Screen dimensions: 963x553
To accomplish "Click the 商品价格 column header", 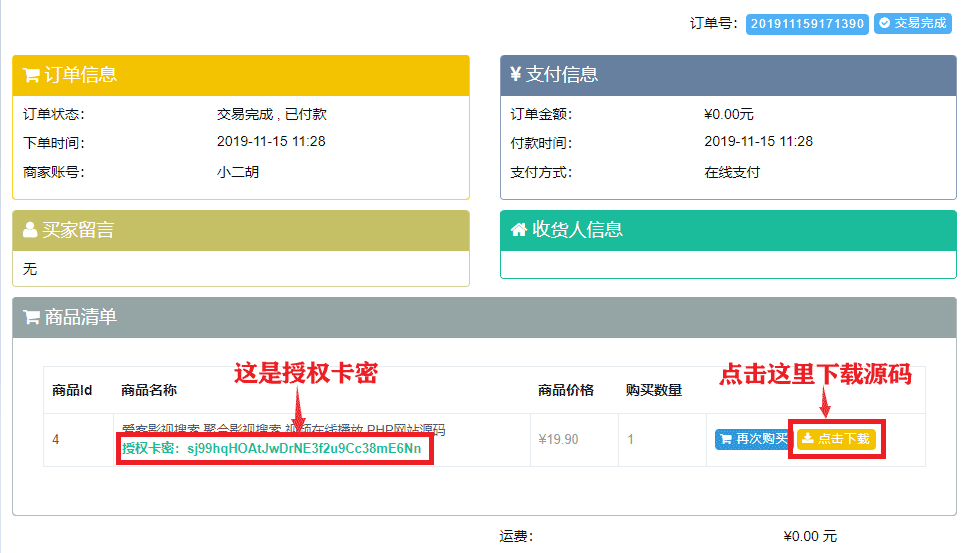I will click(566, 390).
